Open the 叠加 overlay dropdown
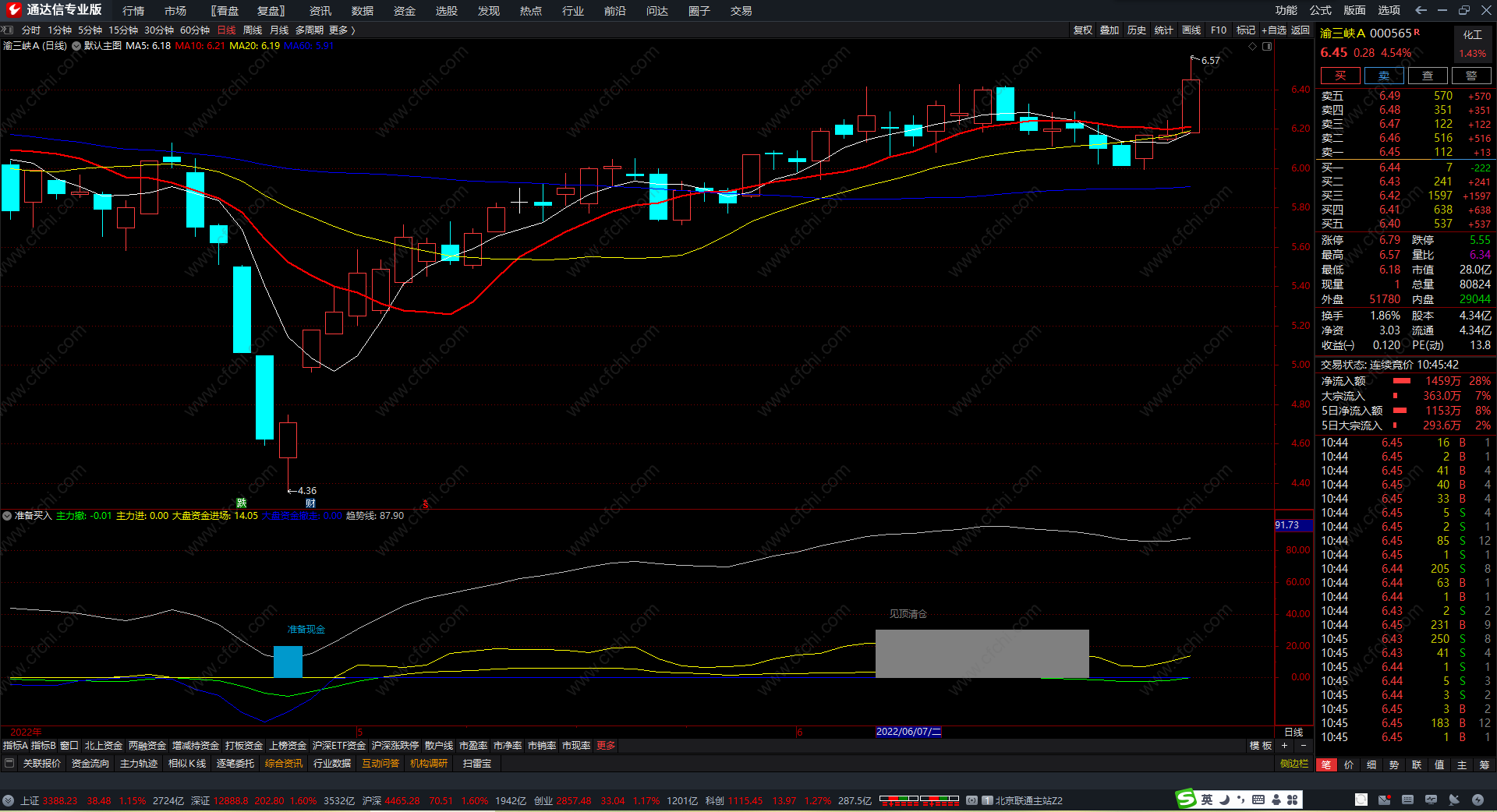1497x812 pixels. [1109, 30]
